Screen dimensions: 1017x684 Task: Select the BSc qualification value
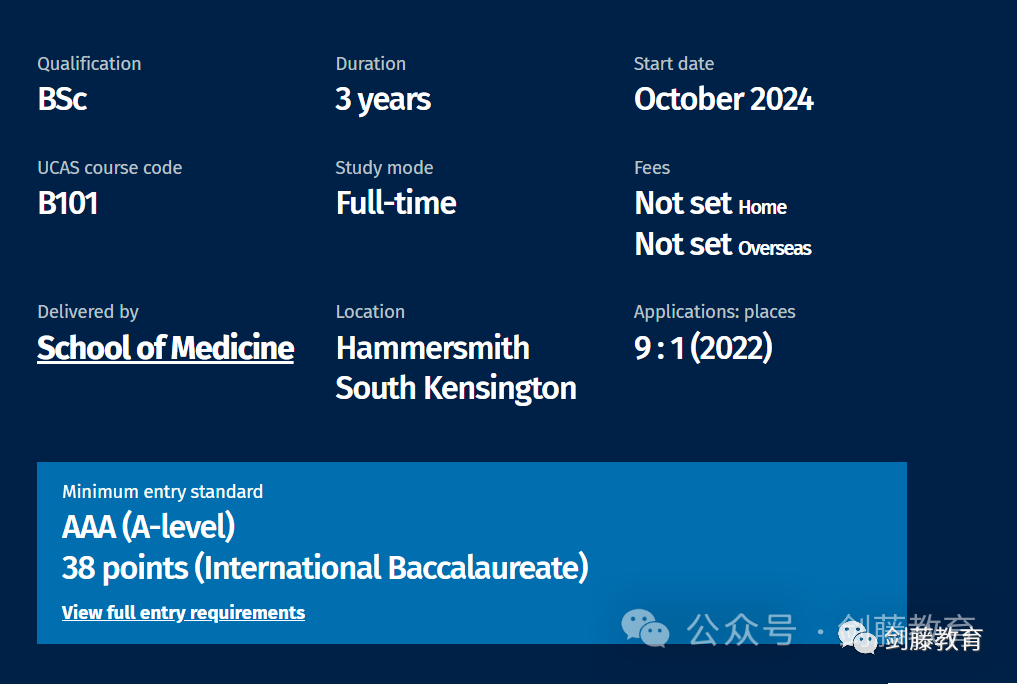[62, 99]
